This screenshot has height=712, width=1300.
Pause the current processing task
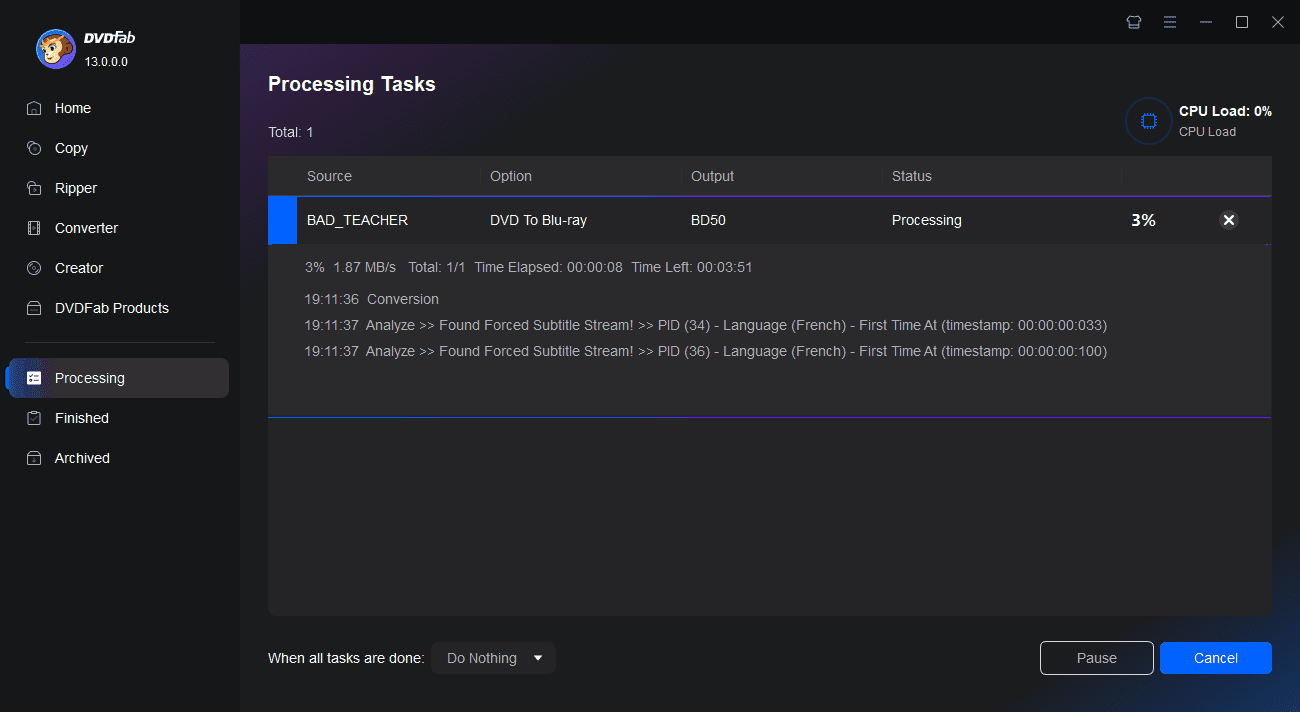(x=1096, y=658)
